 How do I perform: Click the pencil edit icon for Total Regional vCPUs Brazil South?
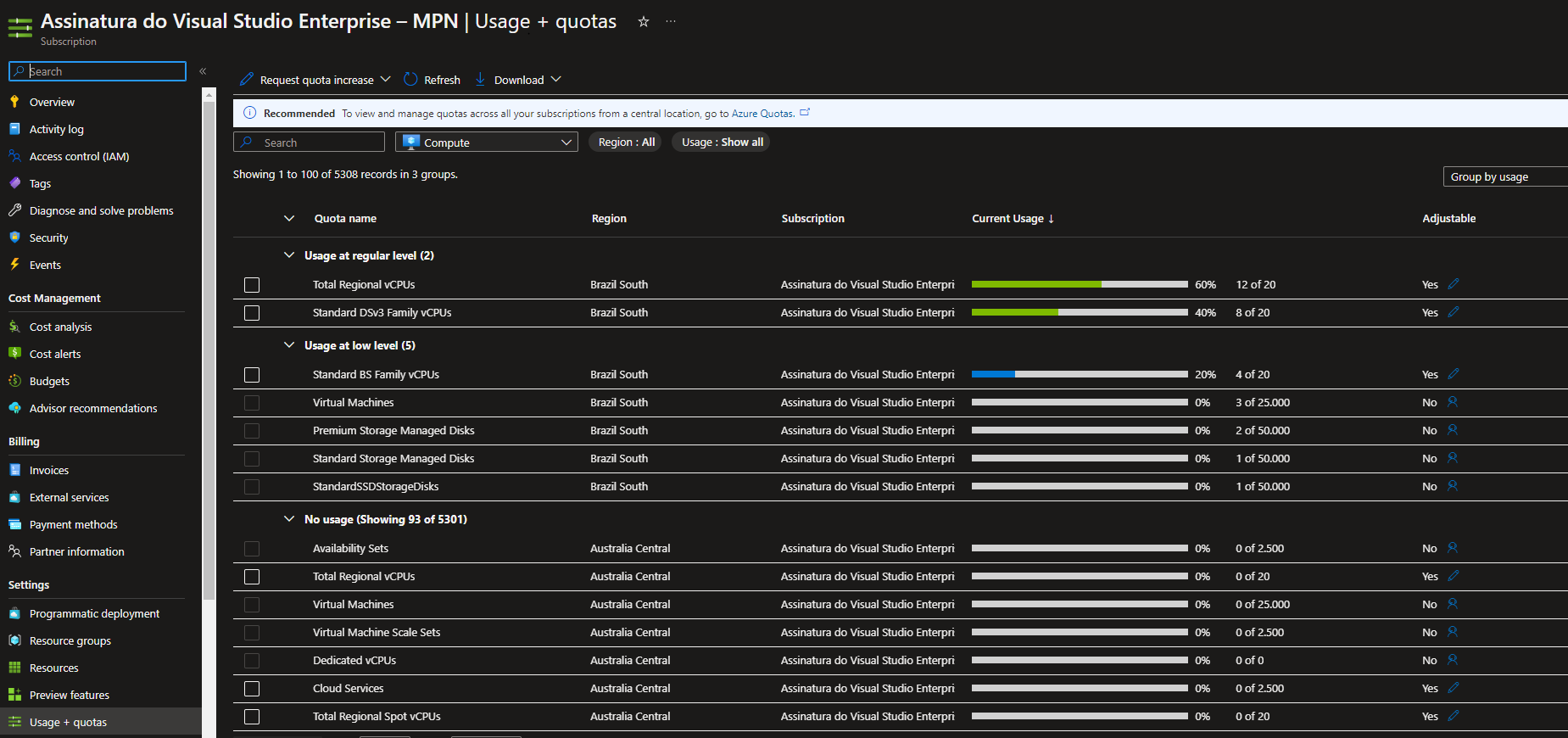point(1454,284)
